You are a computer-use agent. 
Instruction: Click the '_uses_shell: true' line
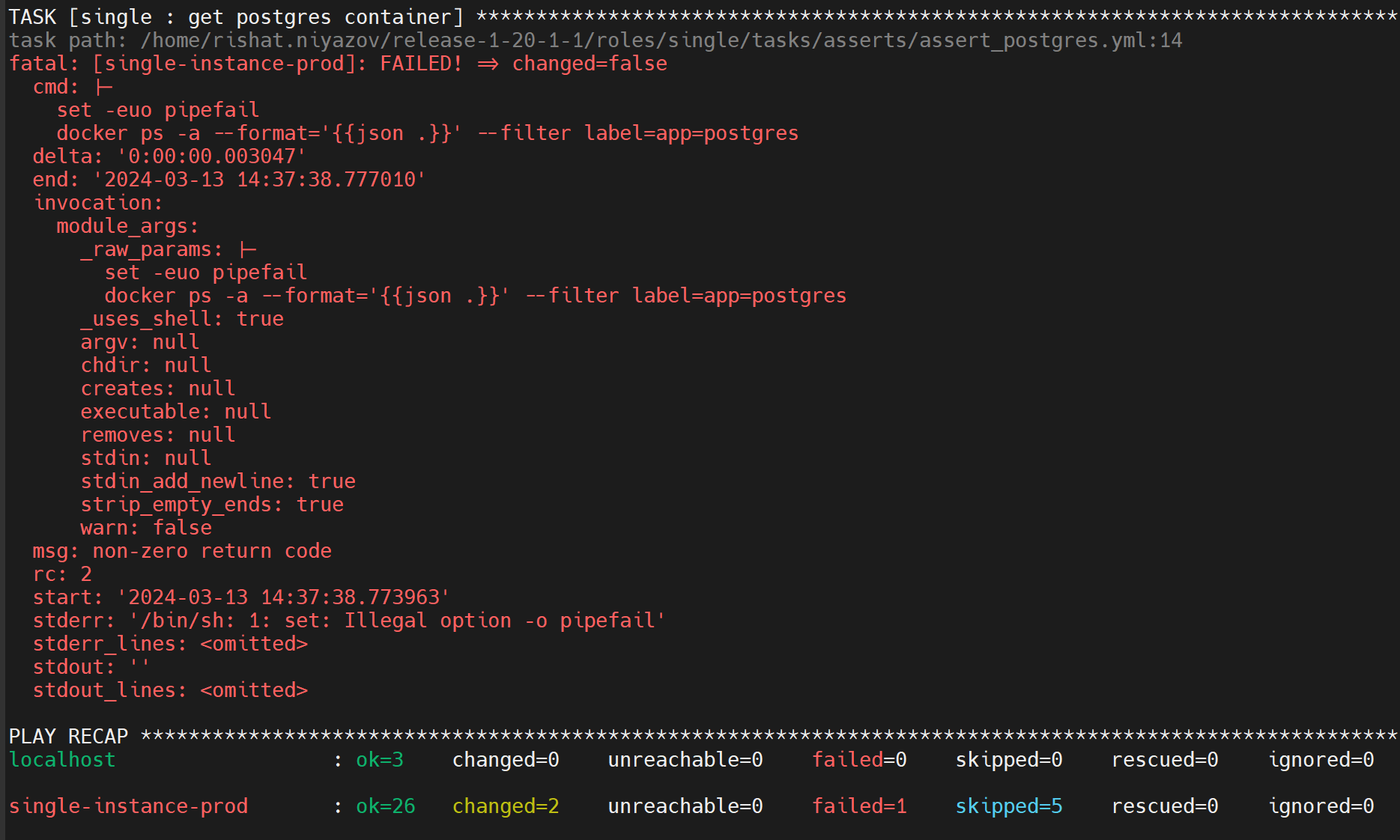(182, 319)
